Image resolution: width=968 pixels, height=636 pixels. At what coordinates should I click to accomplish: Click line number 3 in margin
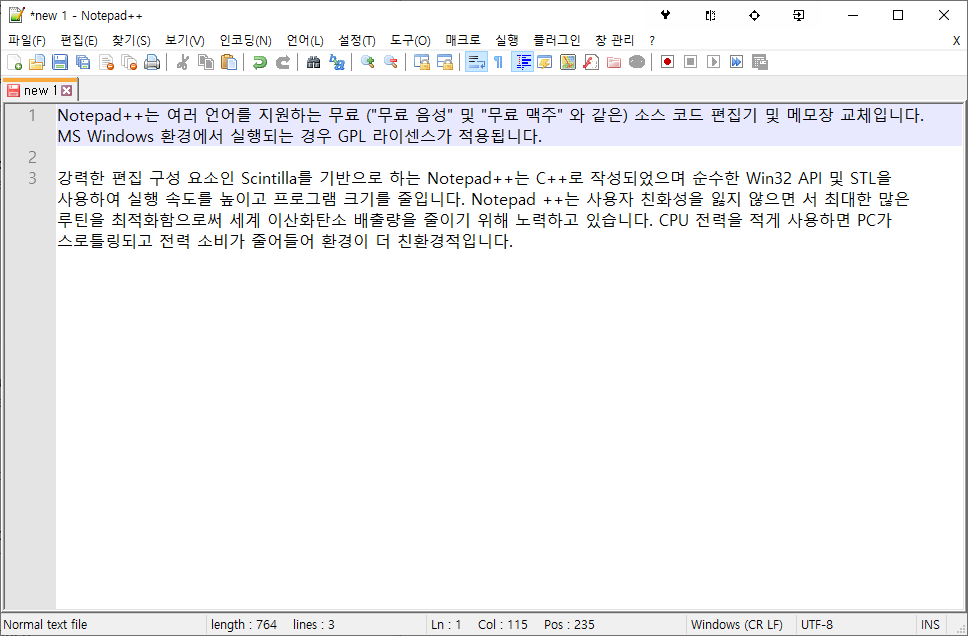click(x=33, y=178)
